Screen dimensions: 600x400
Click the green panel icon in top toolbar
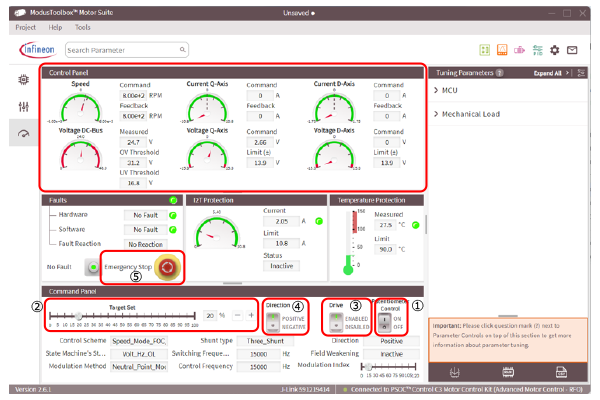tap(484, 49)
